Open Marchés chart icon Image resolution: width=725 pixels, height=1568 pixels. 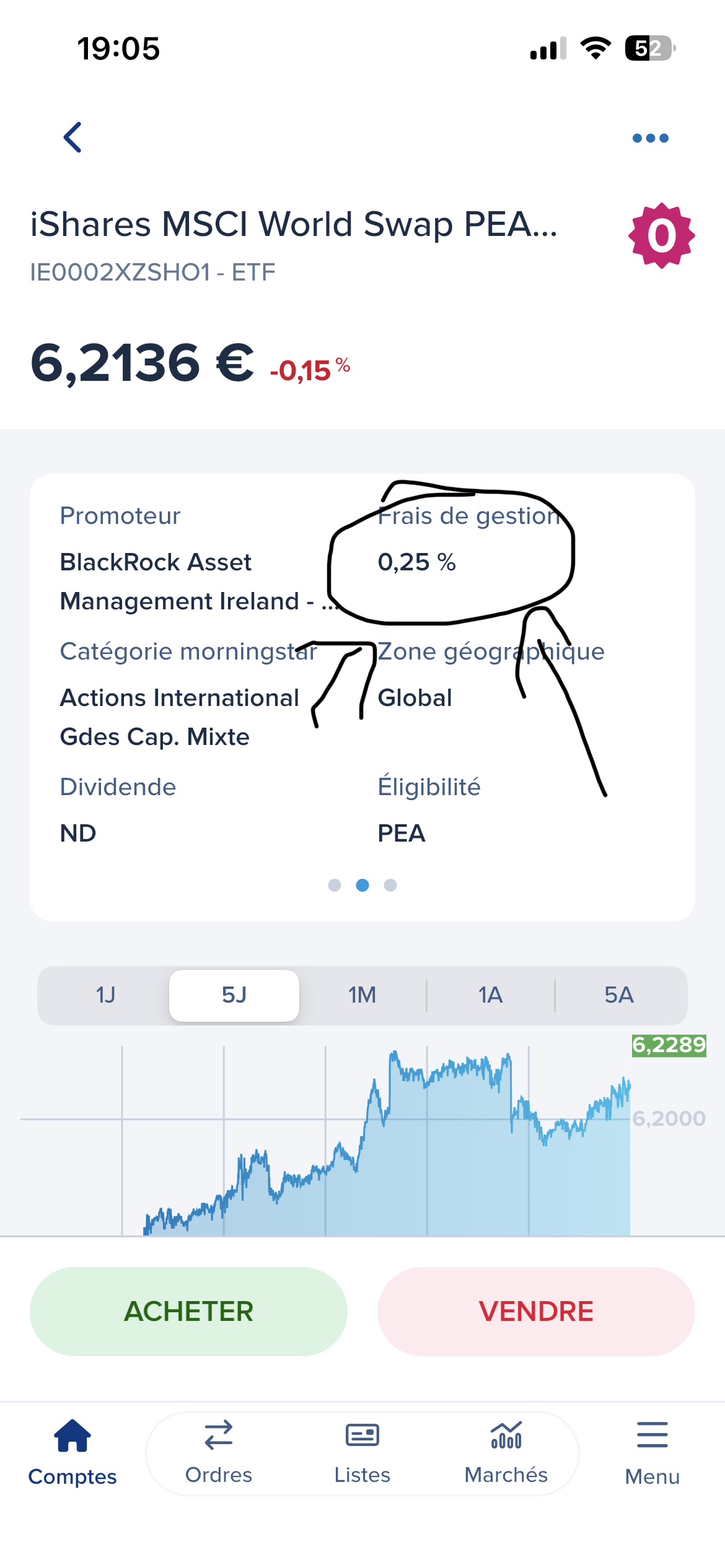point(506,1435)
